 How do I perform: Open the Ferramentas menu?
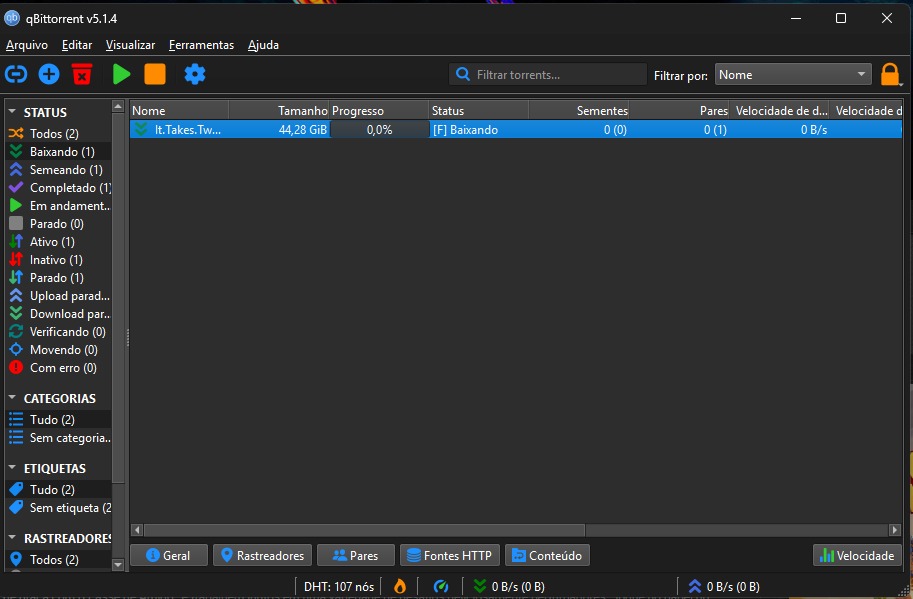(201, 45)
